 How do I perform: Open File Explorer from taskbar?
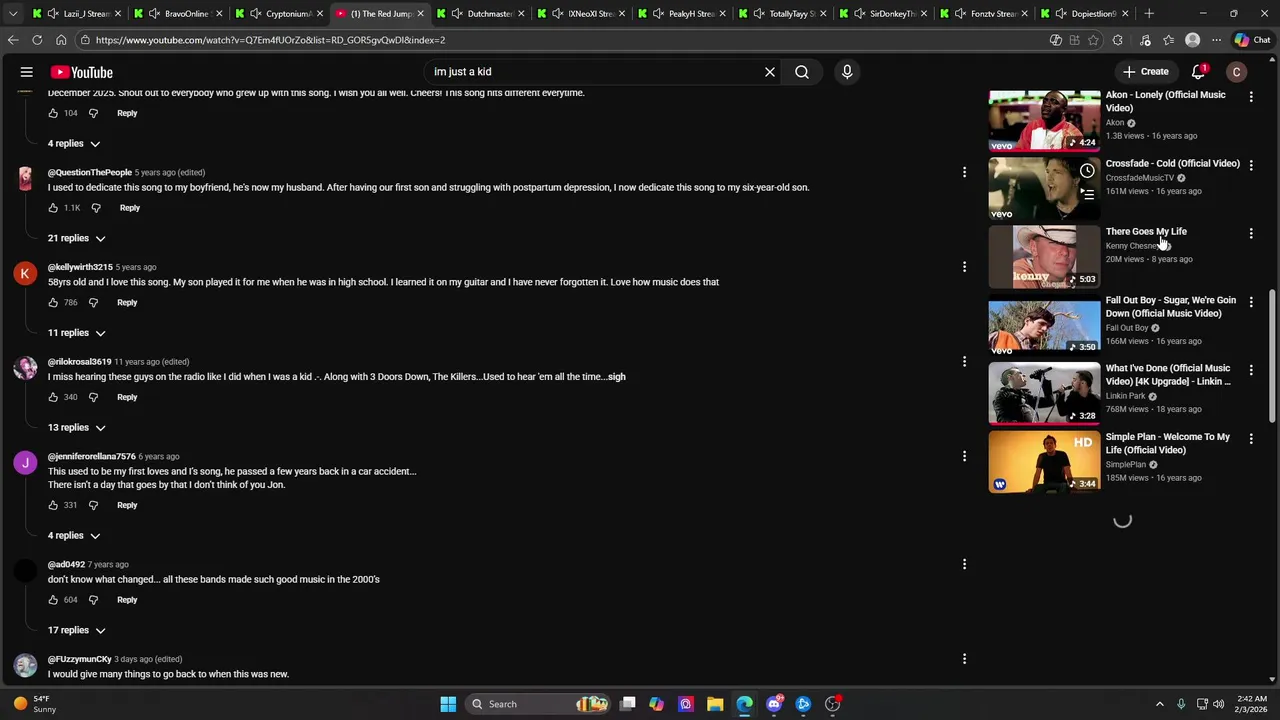(x=715, y=704)
